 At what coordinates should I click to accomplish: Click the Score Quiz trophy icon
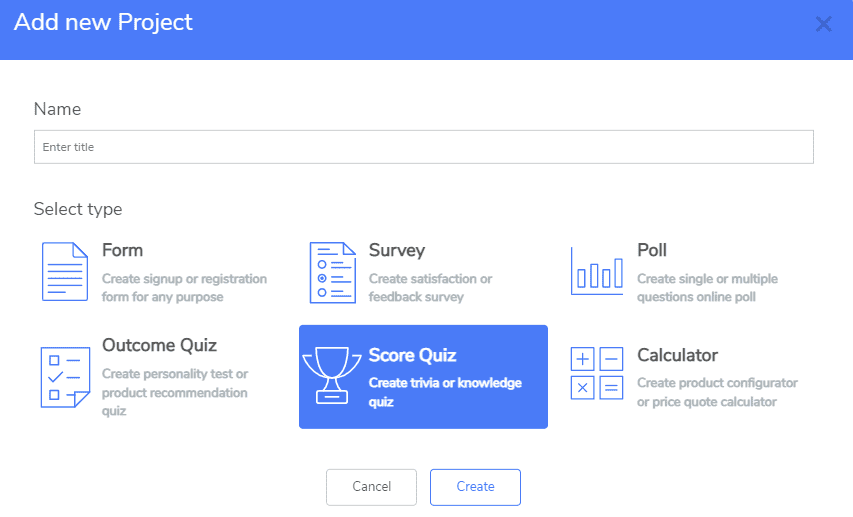332,376
